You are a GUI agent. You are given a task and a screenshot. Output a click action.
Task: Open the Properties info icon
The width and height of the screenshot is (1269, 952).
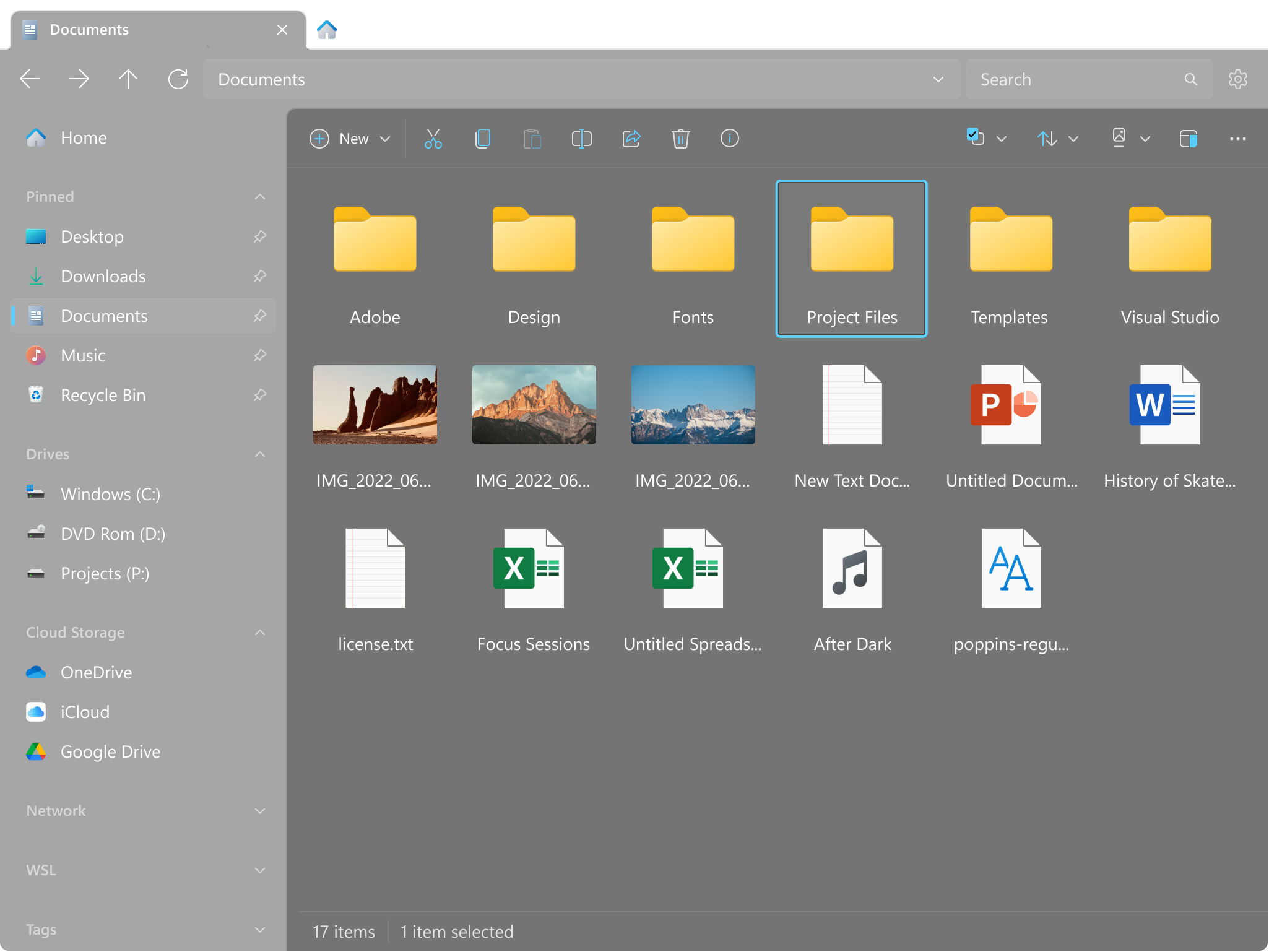(730, 139)
